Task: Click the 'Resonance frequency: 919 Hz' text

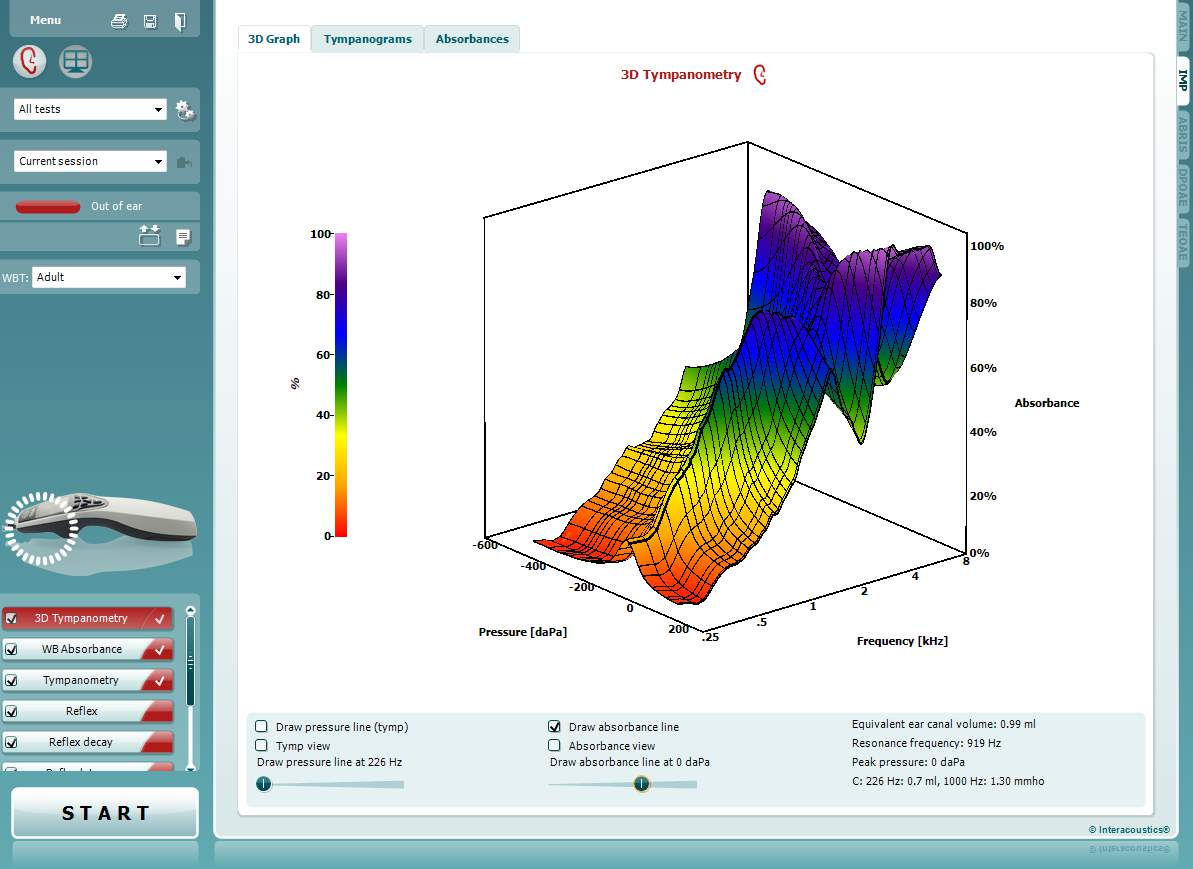Action: (926, 743)
